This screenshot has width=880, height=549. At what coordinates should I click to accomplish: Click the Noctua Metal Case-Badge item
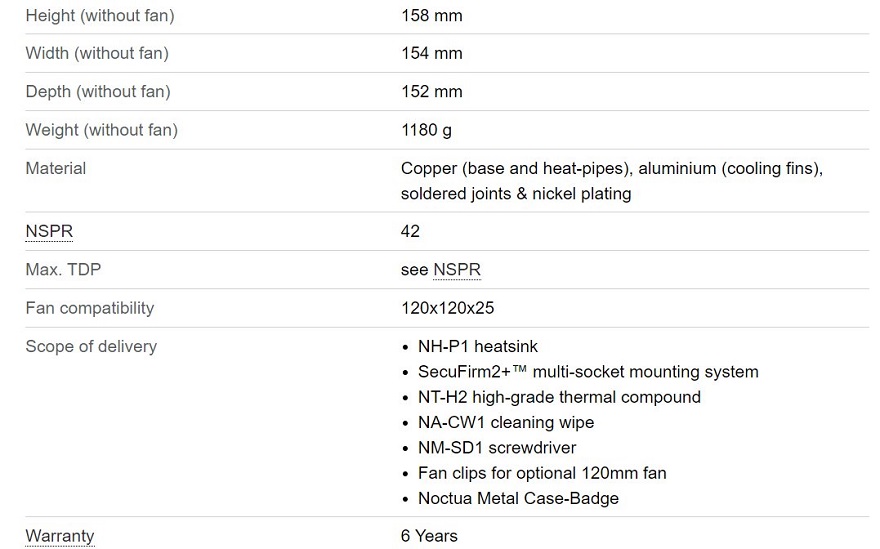pos(518,498)
